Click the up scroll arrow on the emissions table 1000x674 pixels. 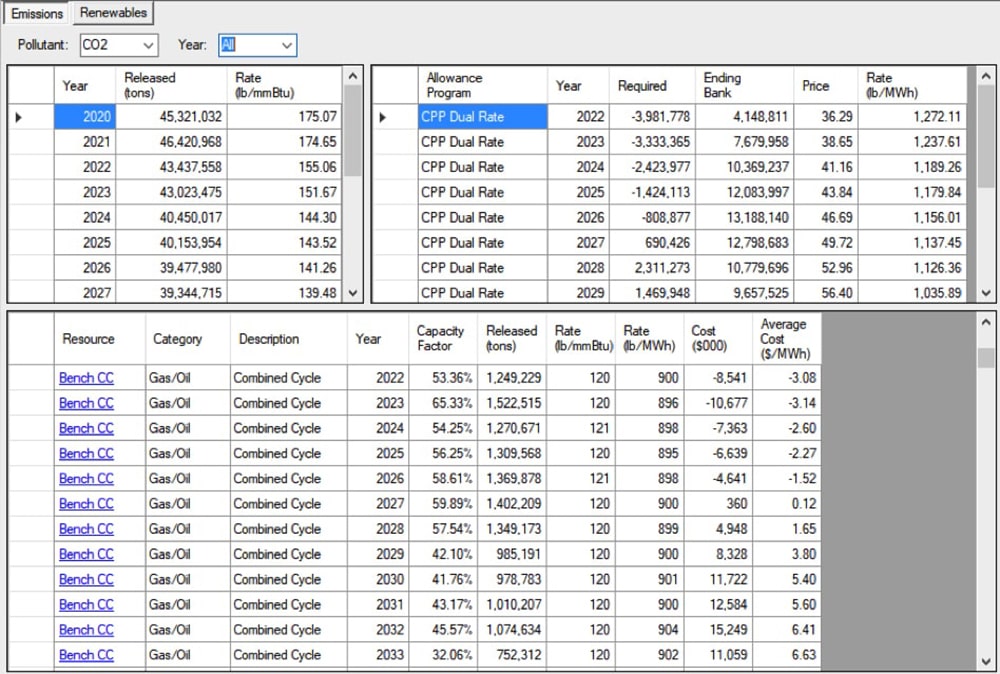[352, 78]
